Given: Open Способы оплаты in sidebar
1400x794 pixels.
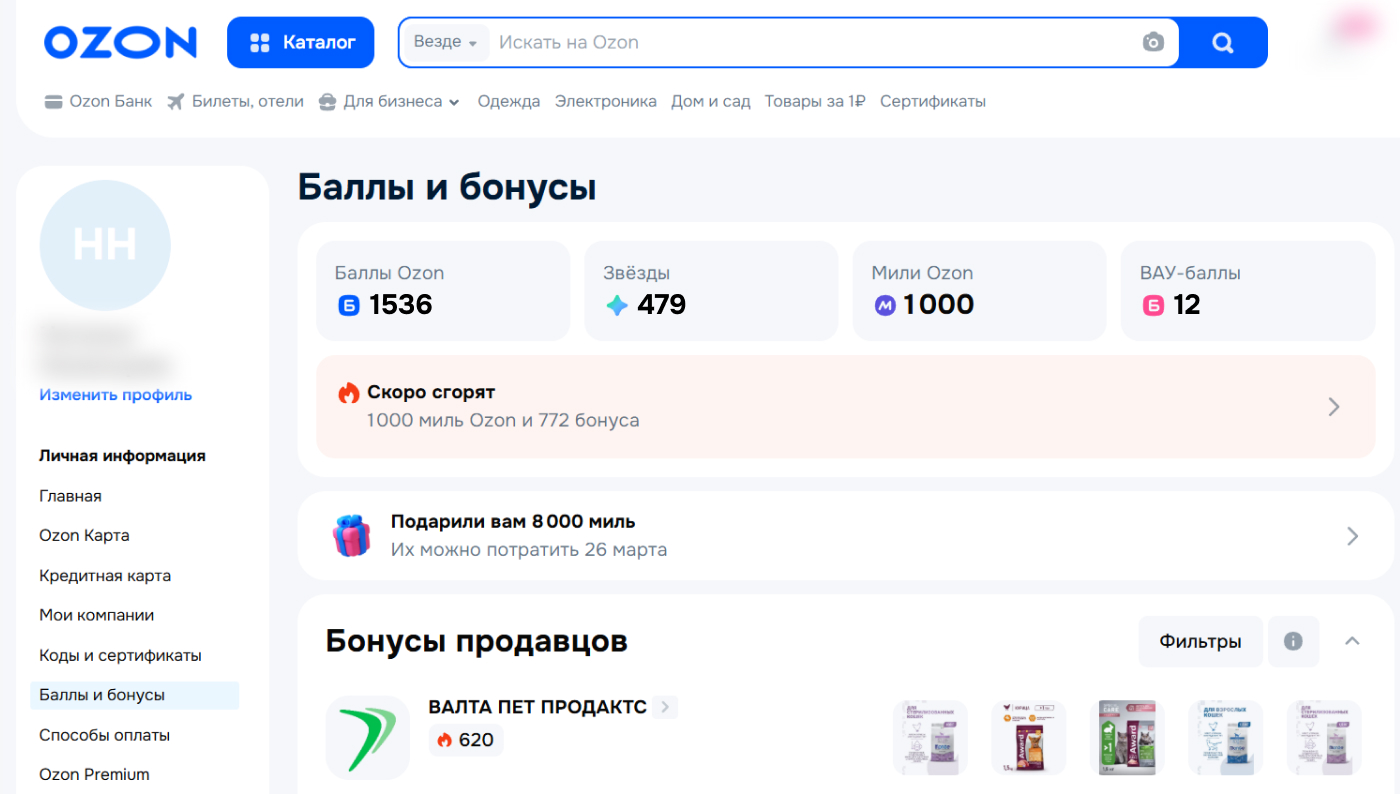Looking at the screenshot, I should point(105,735).
